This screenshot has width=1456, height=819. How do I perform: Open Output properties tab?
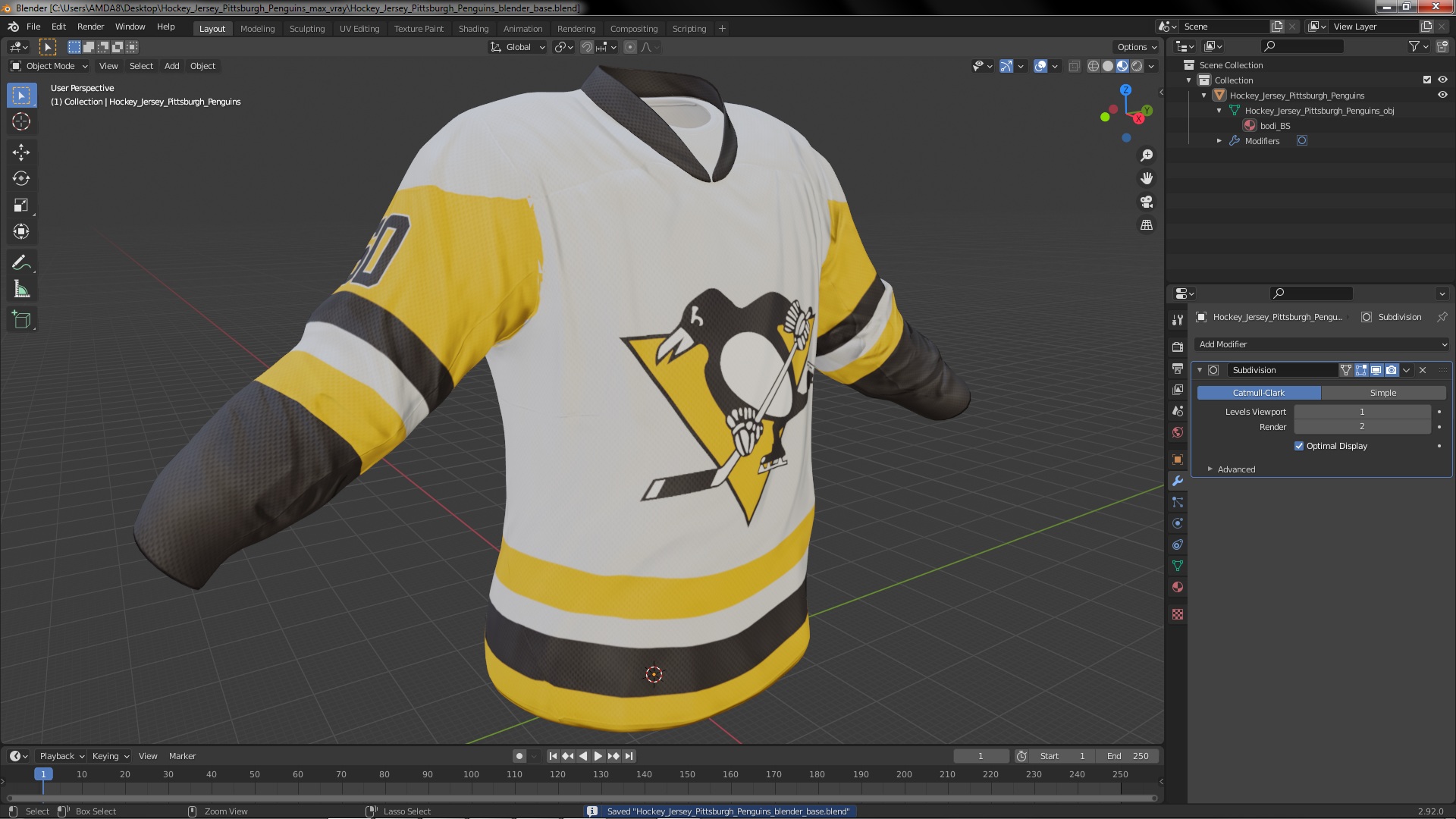click(1178, 369)
